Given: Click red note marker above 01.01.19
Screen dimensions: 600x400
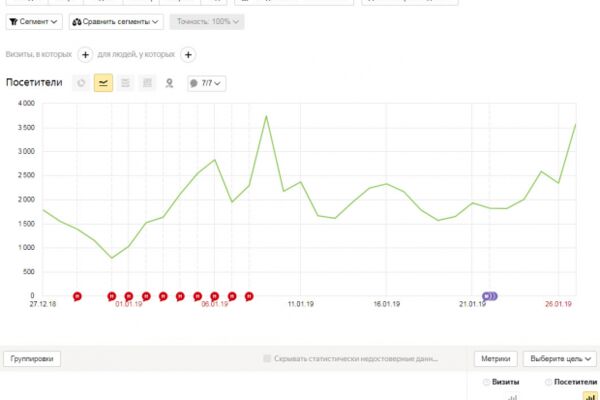Looking at the screenshot, I should pos(129,296).
